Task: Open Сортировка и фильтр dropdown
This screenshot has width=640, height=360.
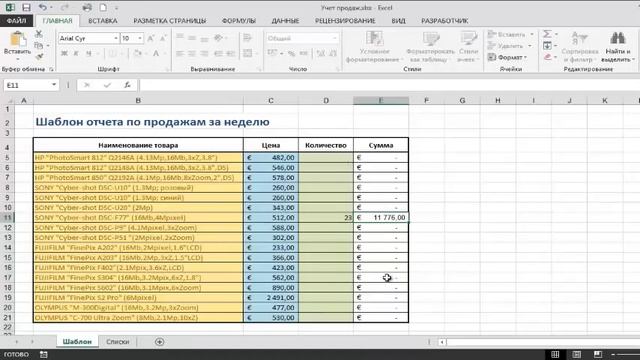Action: (x=580, y=47)
